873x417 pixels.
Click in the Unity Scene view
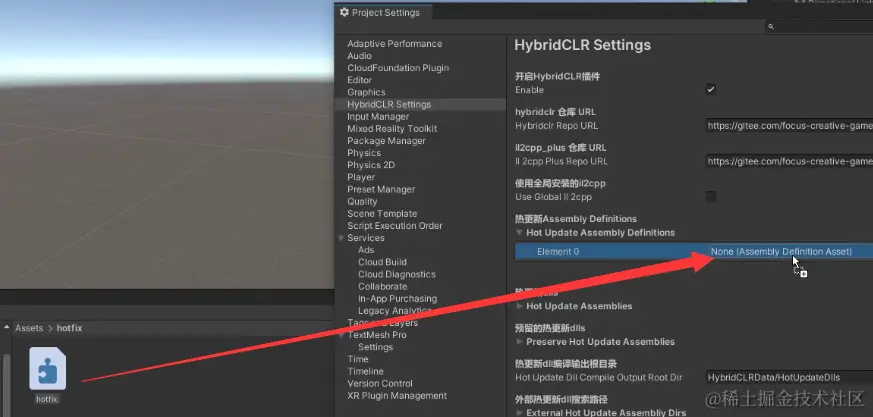click(167, 145)
